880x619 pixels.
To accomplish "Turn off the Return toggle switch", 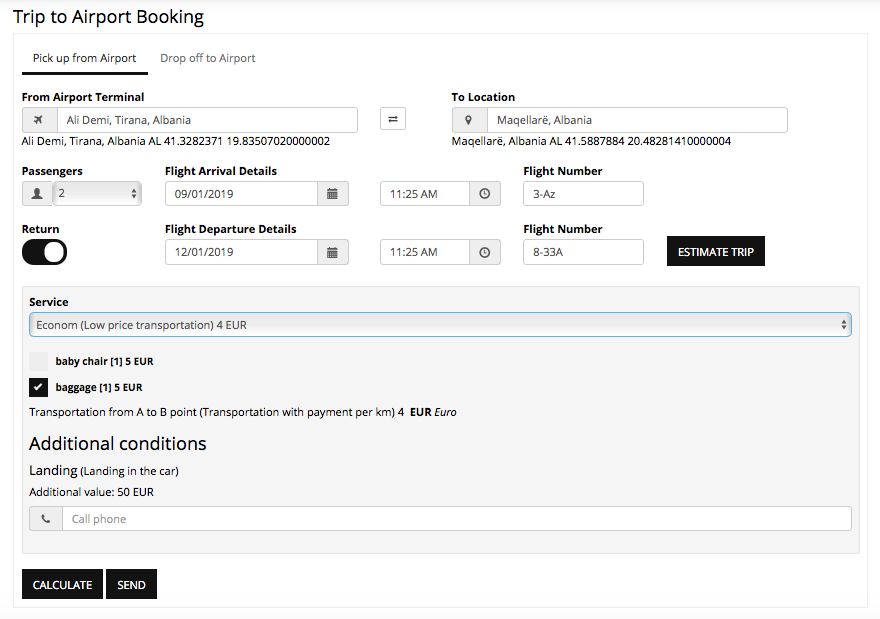I will 44,252.
